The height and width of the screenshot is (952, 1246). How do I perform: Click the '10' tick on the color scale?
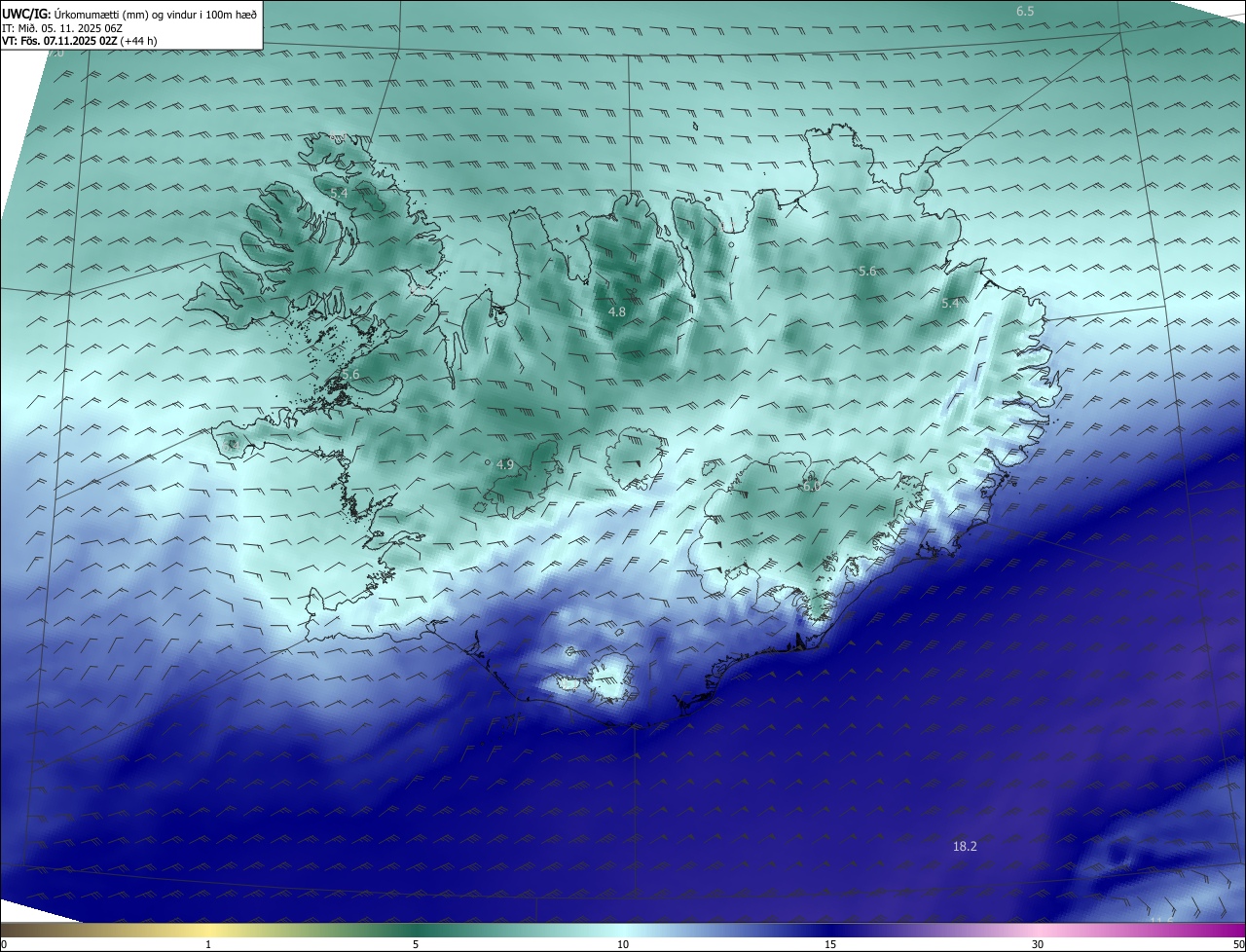pyautogui.click(x=623, y=944)
